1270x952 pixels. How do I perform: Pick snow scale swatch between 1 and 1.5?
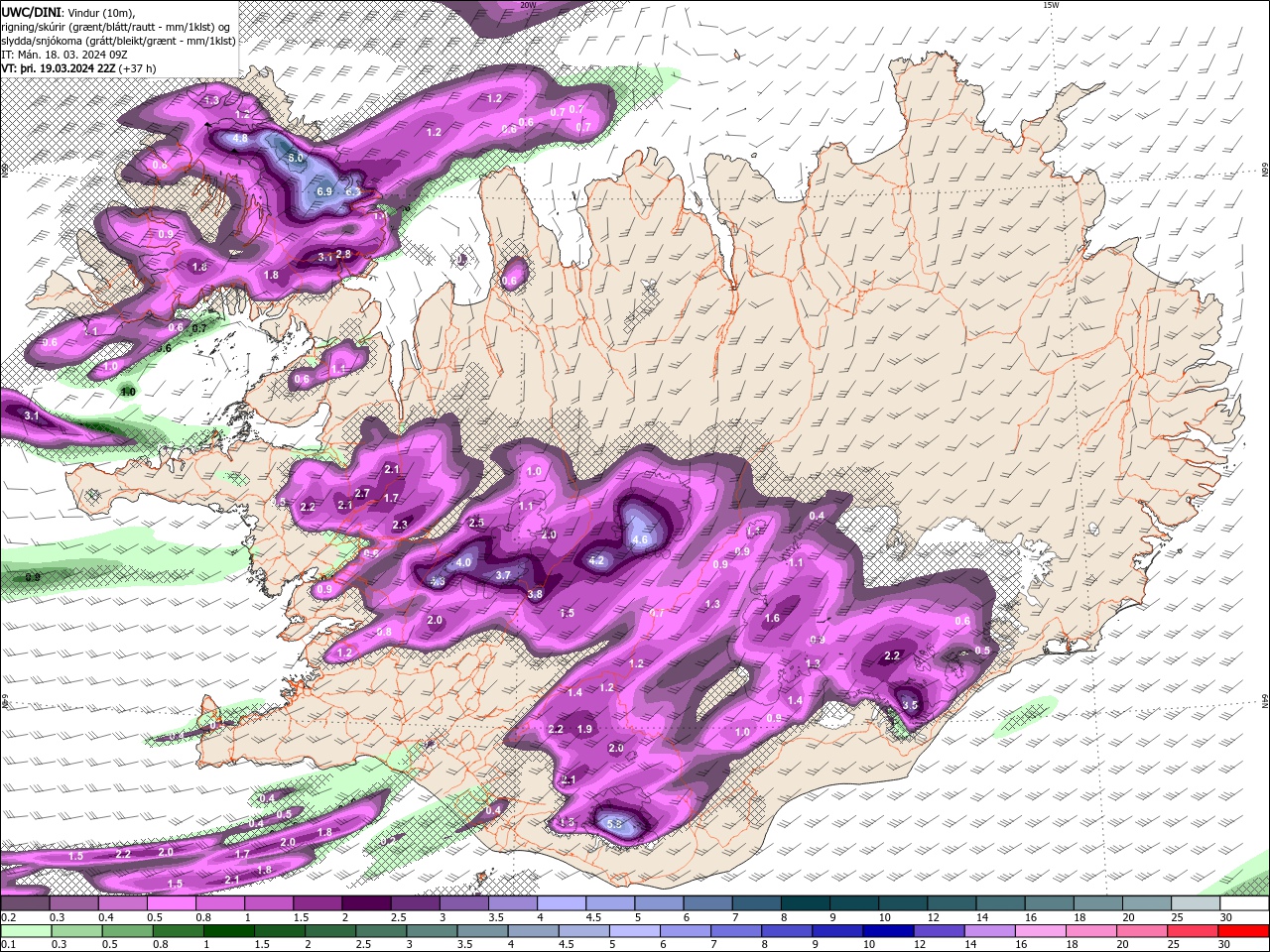268,903
